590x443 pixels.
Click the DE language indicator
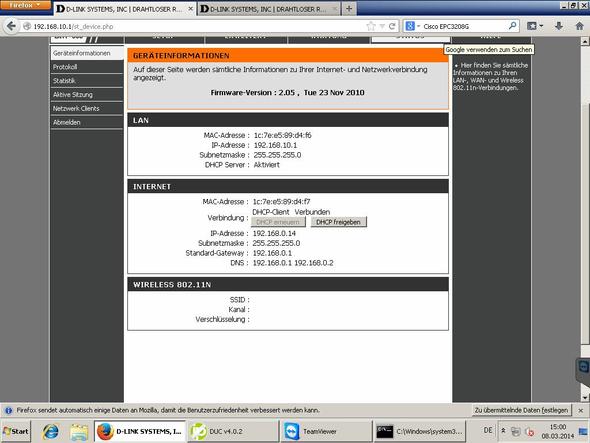[488, 430]
